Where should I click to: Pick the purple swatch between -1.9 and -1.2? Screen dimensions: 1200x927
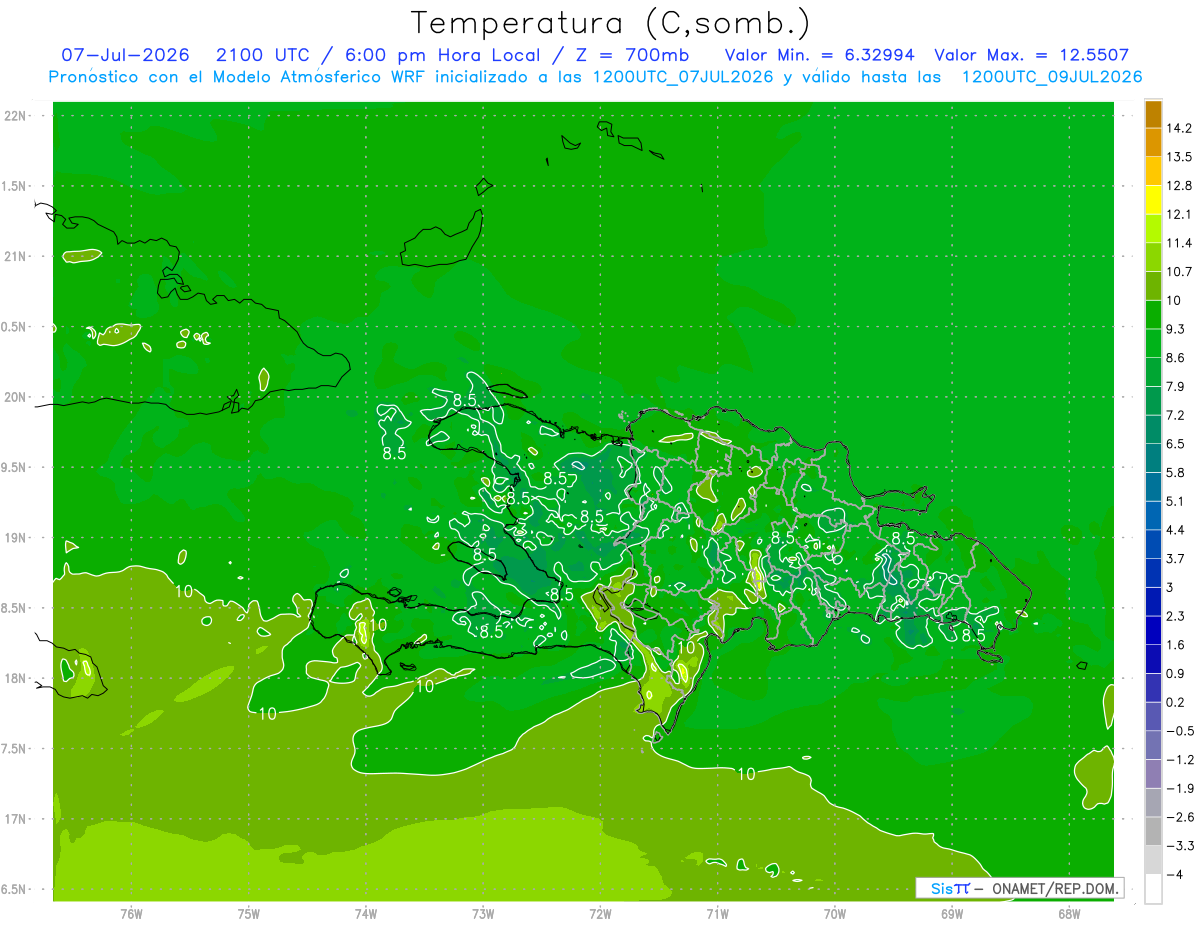(1153, 774)
